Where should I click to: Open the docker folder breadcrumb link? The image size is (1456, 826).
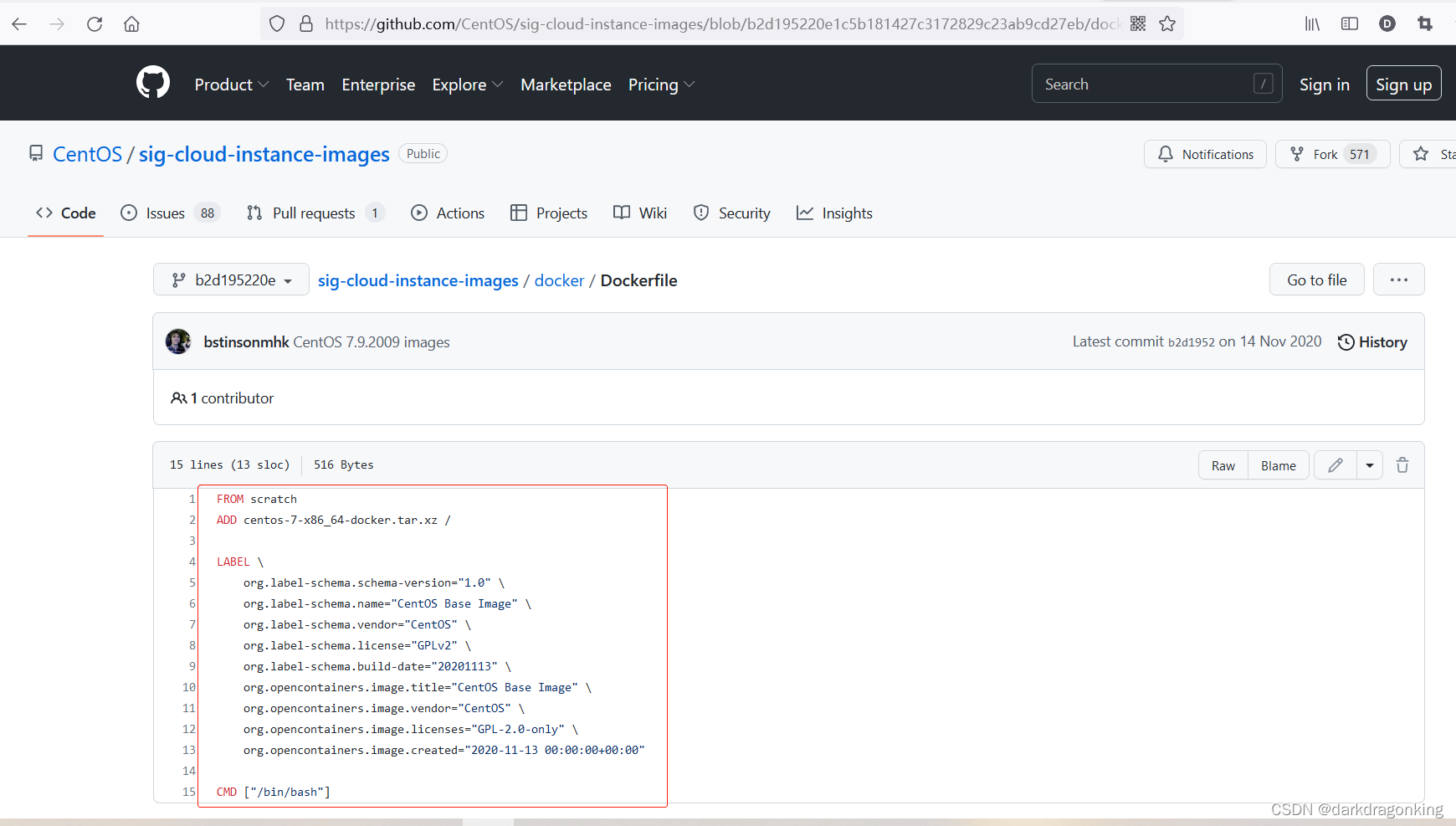[x=559, y=280]
